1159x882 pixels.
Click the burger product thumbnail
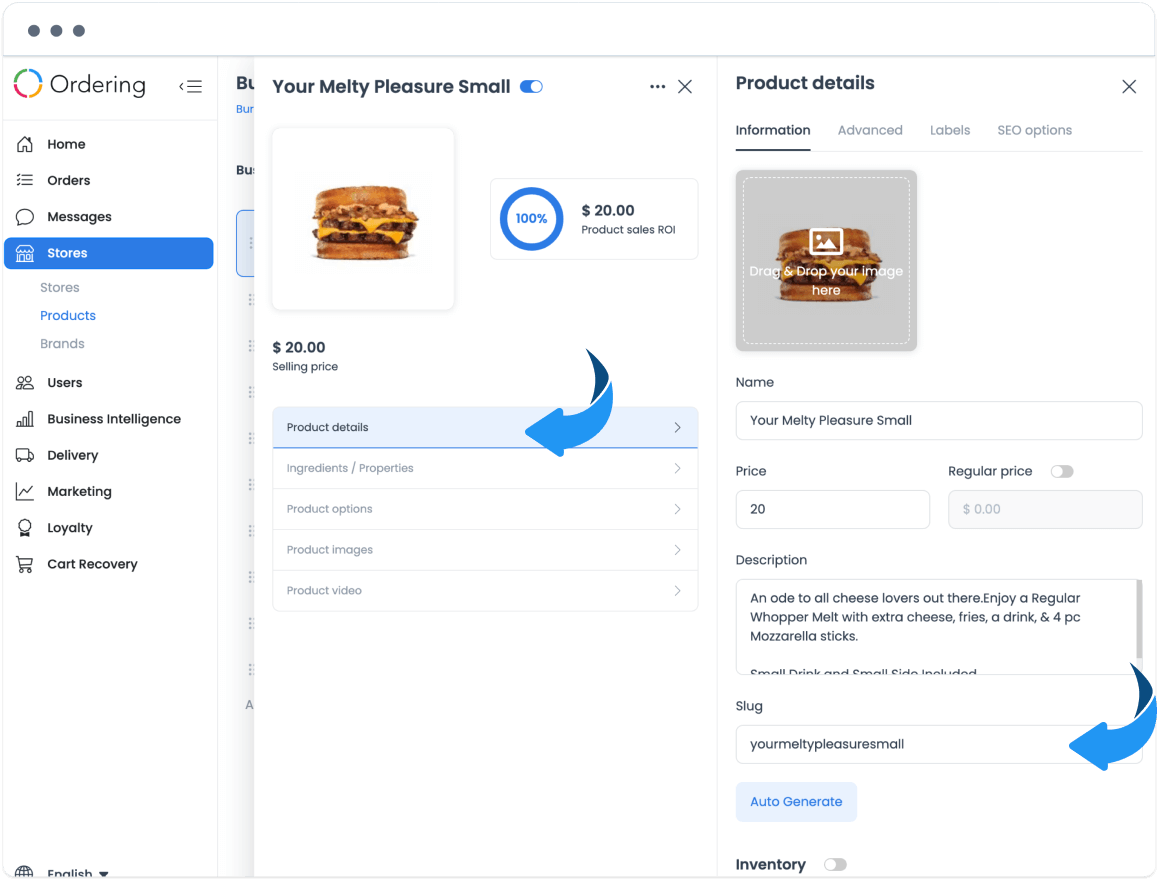tap(363, 219)
